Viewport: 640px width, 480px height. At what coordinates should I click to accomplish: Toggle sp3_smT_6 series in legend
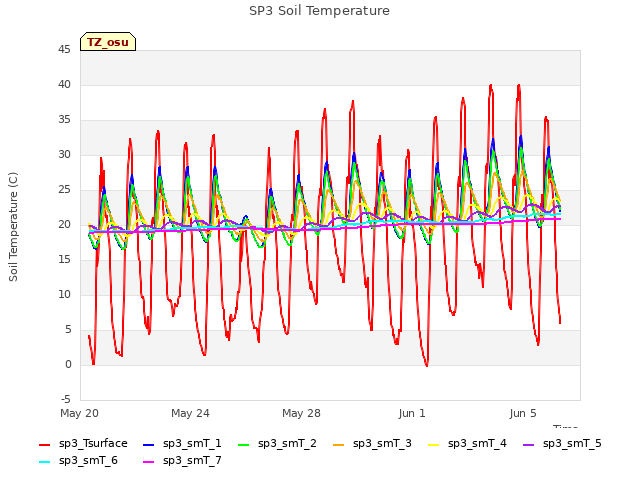point(78,461)
